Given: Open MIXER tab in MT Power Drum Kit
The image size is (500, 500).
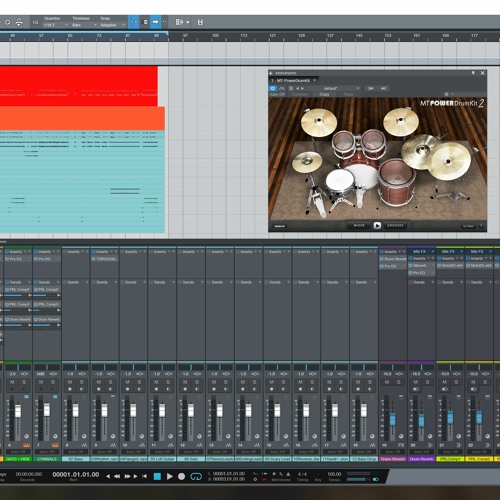Looking at the screenshot, I should (359, 226).
